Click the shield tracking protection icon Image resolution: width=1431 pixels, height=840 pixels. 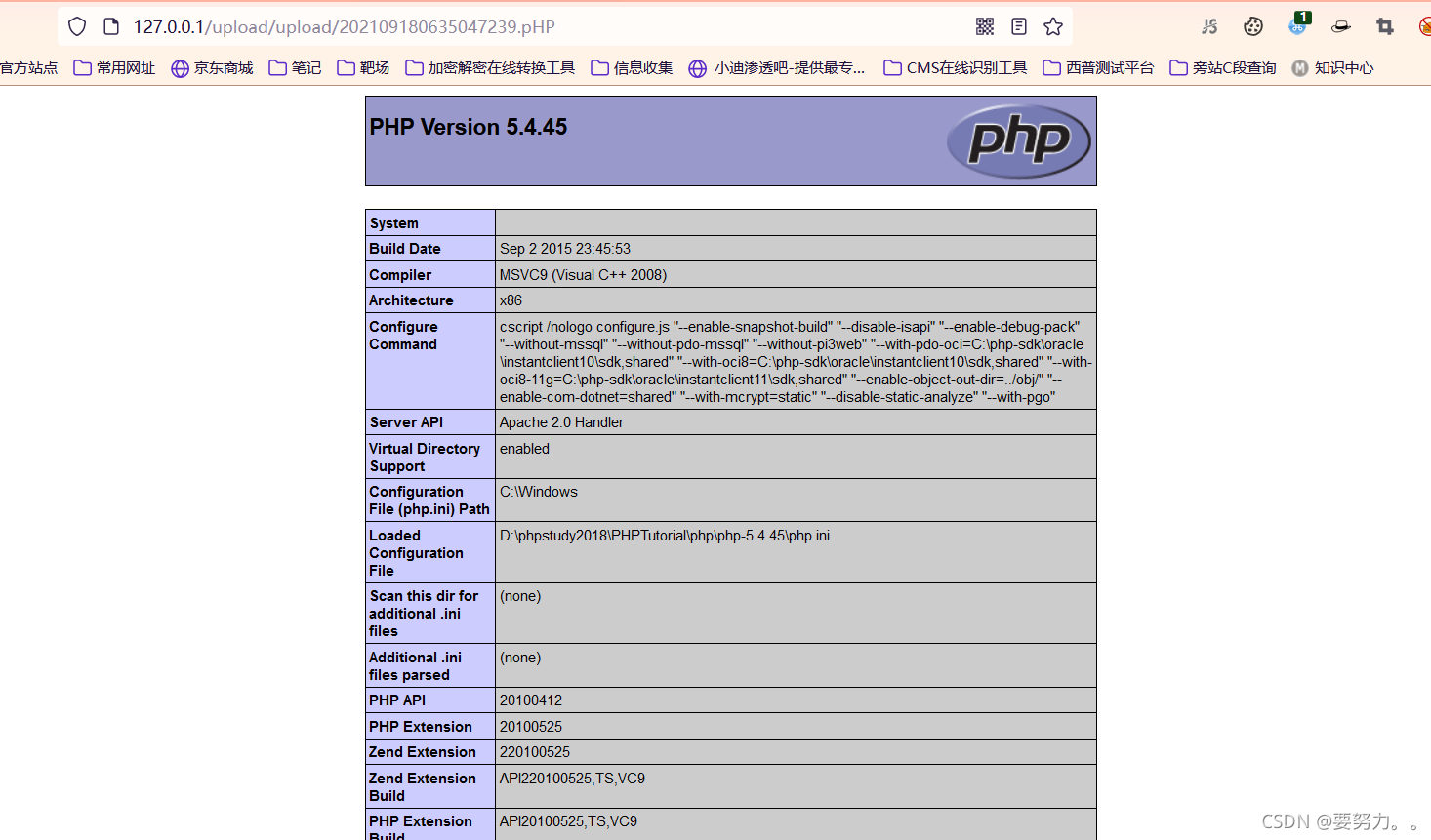[x=77, y=26]
